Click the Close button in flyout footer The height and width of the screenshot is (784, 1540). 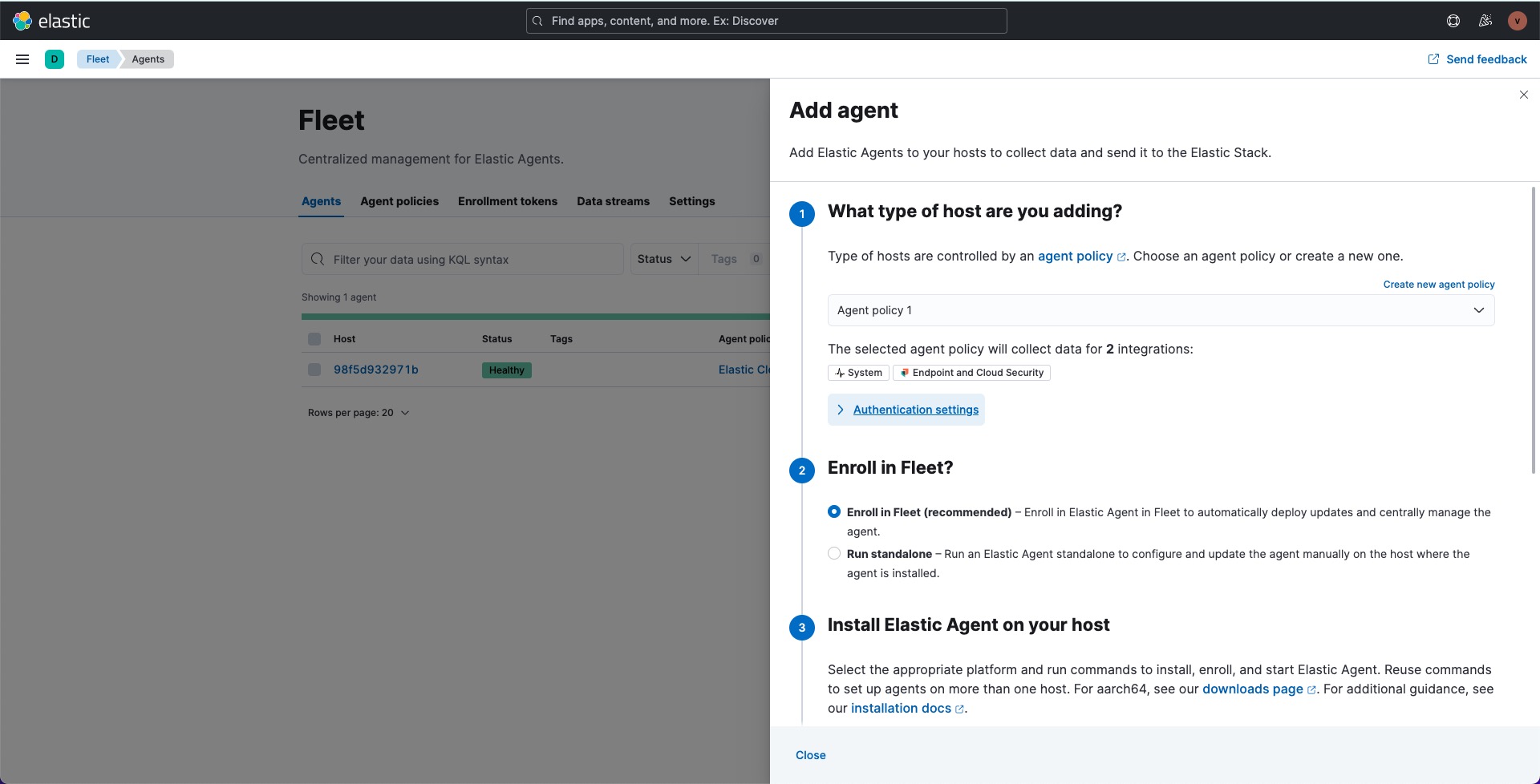coord(810,755)
